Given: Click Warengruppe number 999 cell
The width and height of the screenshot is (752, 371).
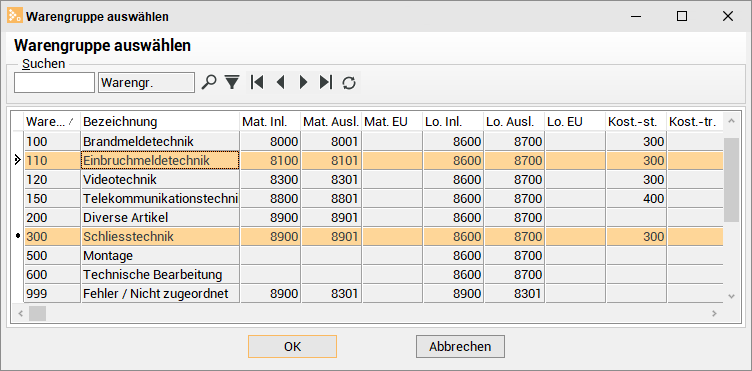Looking at the screenshot, I should point(52,293).
